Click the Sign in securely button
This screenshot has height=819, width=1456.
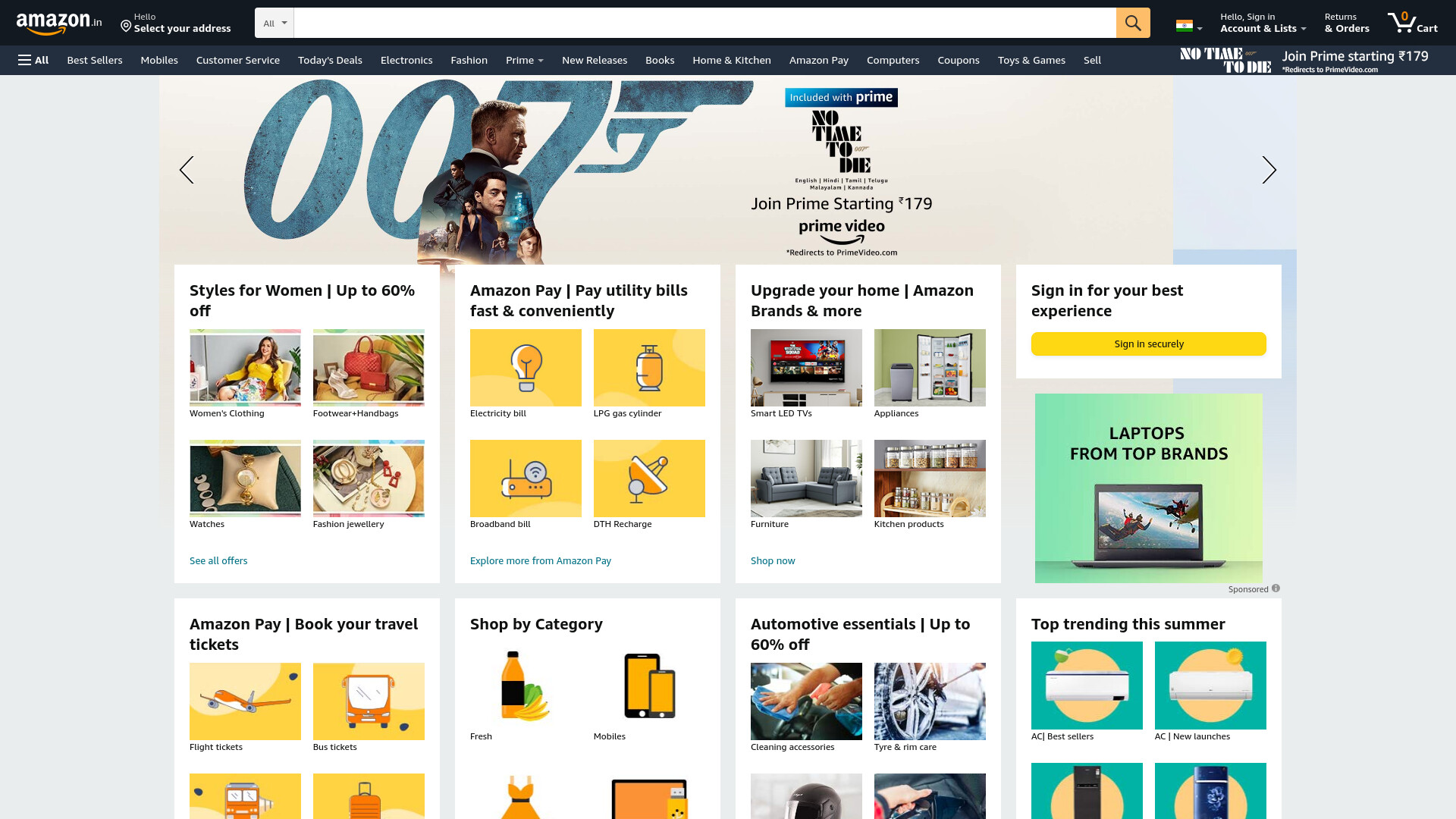click(1148, 344)
